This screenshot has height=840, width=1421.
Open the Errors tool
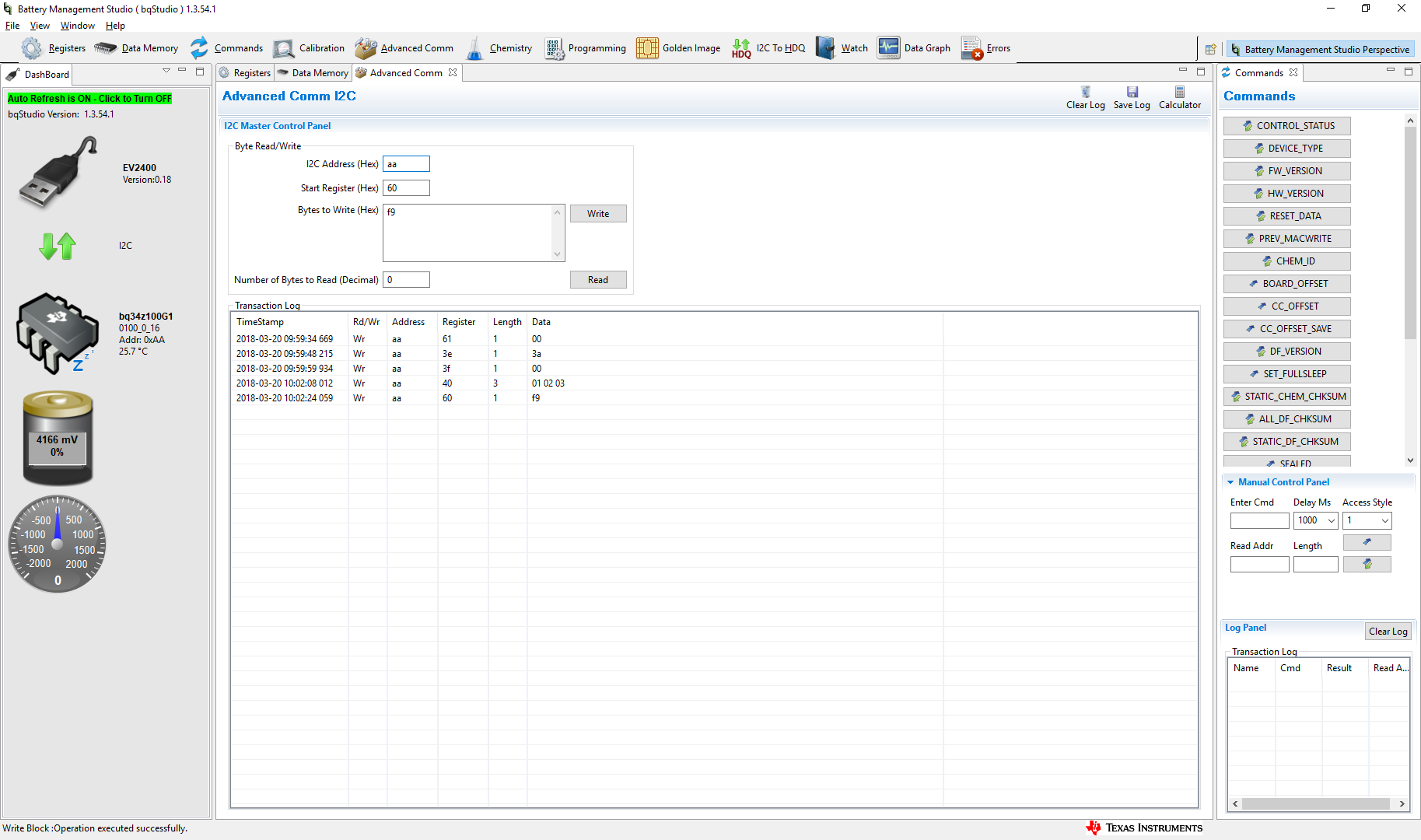click(x=986, y=48)
